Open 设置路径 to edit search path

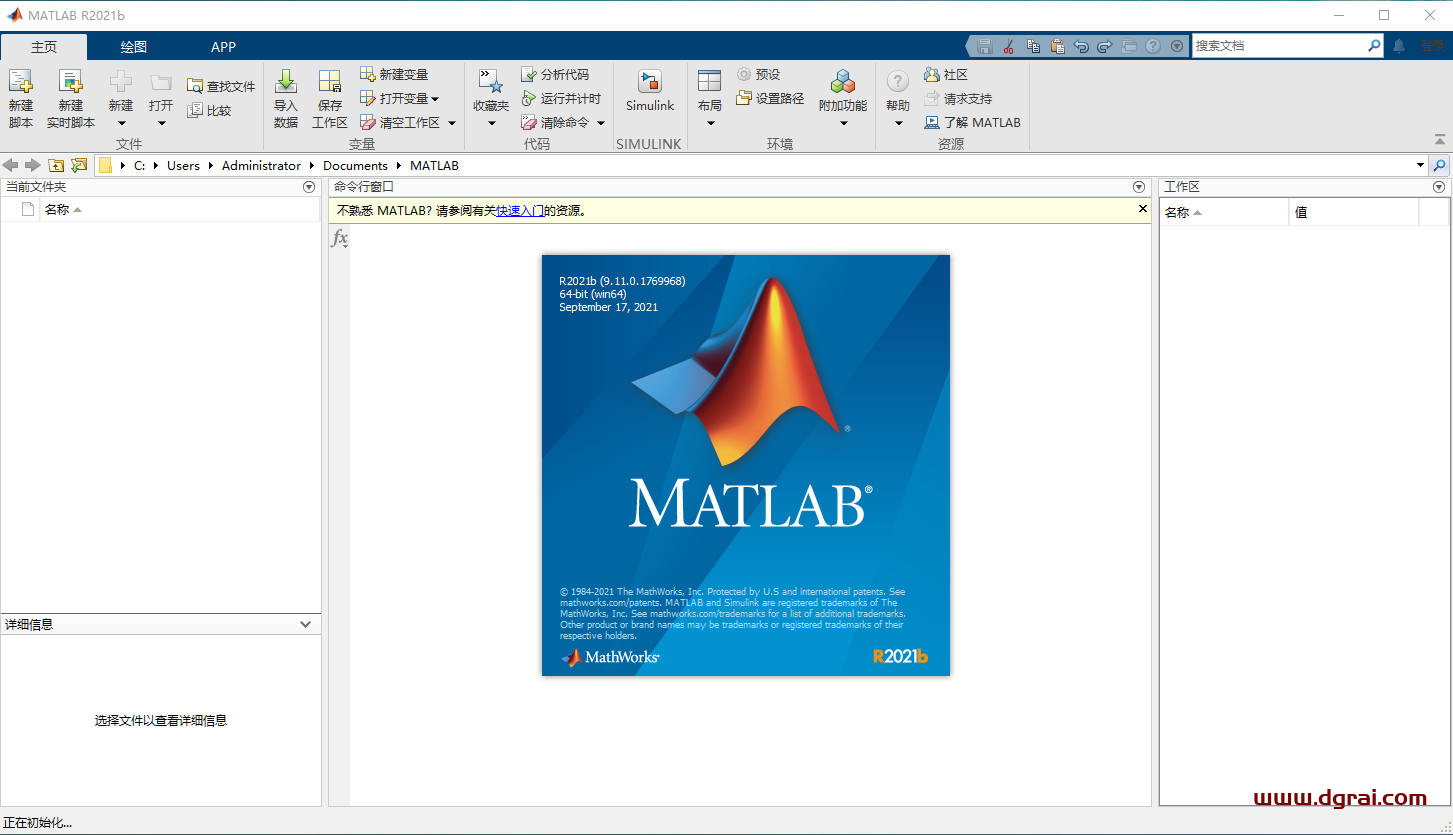pos(768,98)
